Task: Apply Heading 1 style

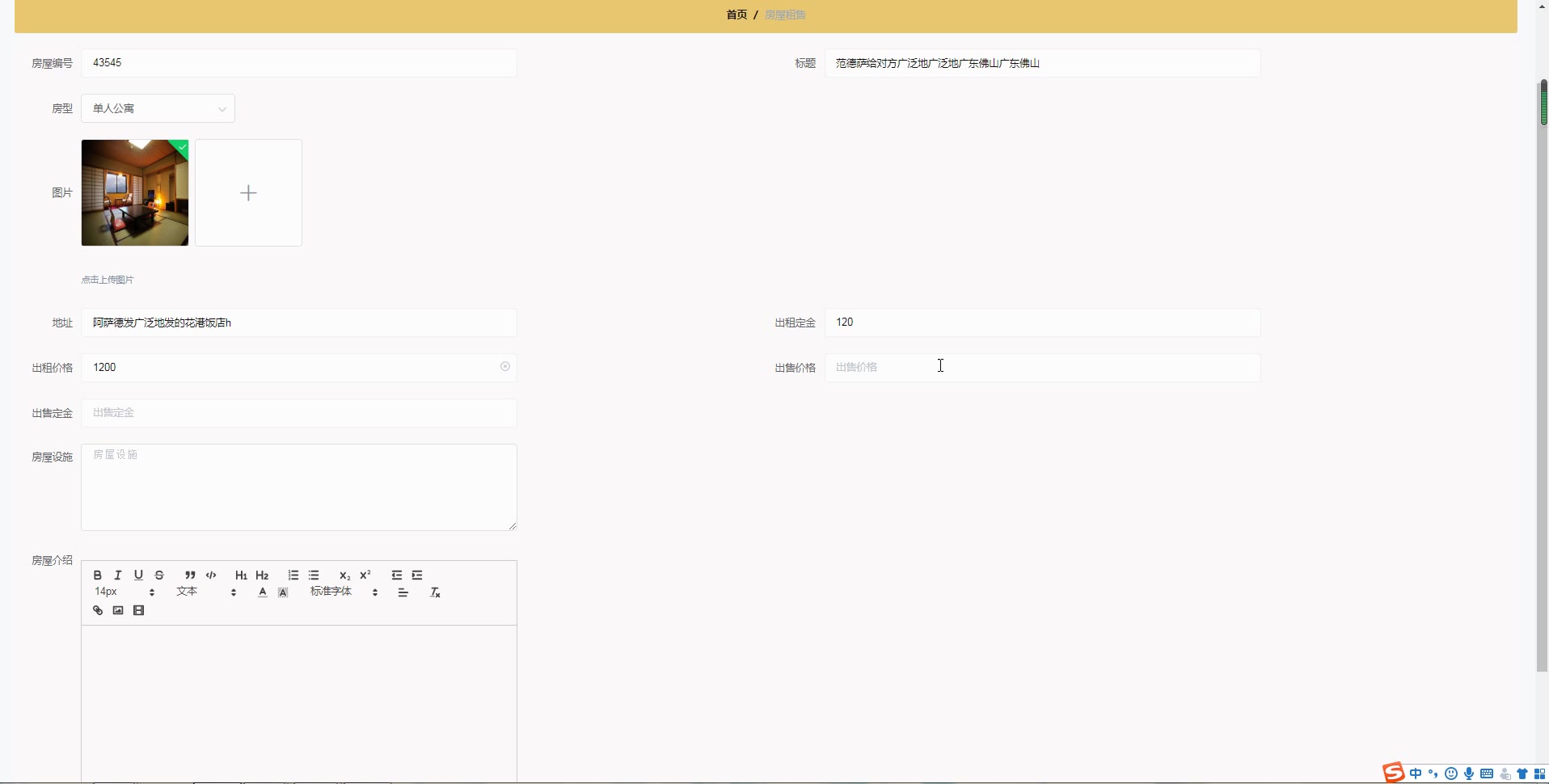Action: click(x=241, y=575)
